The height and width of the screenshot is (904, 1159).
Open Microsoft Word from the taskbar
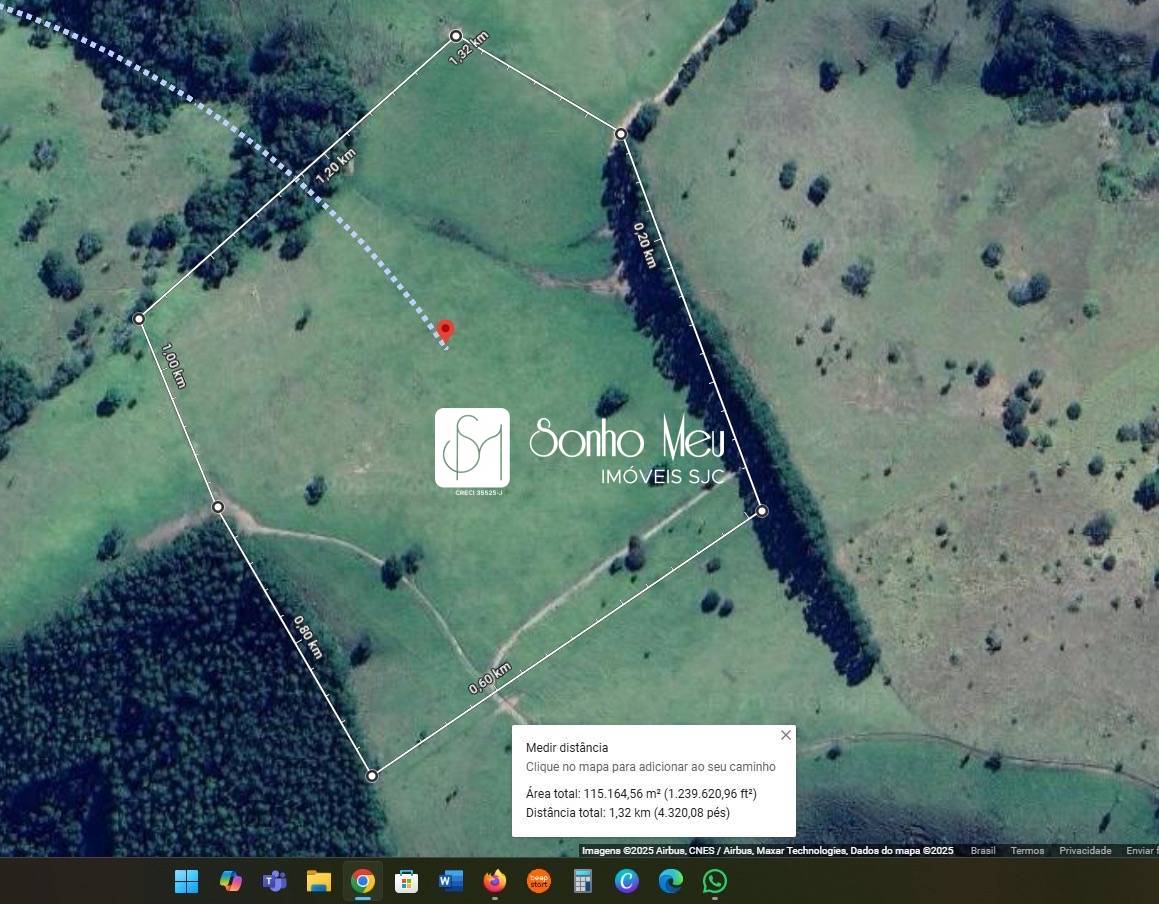click(x=450, y=881)
